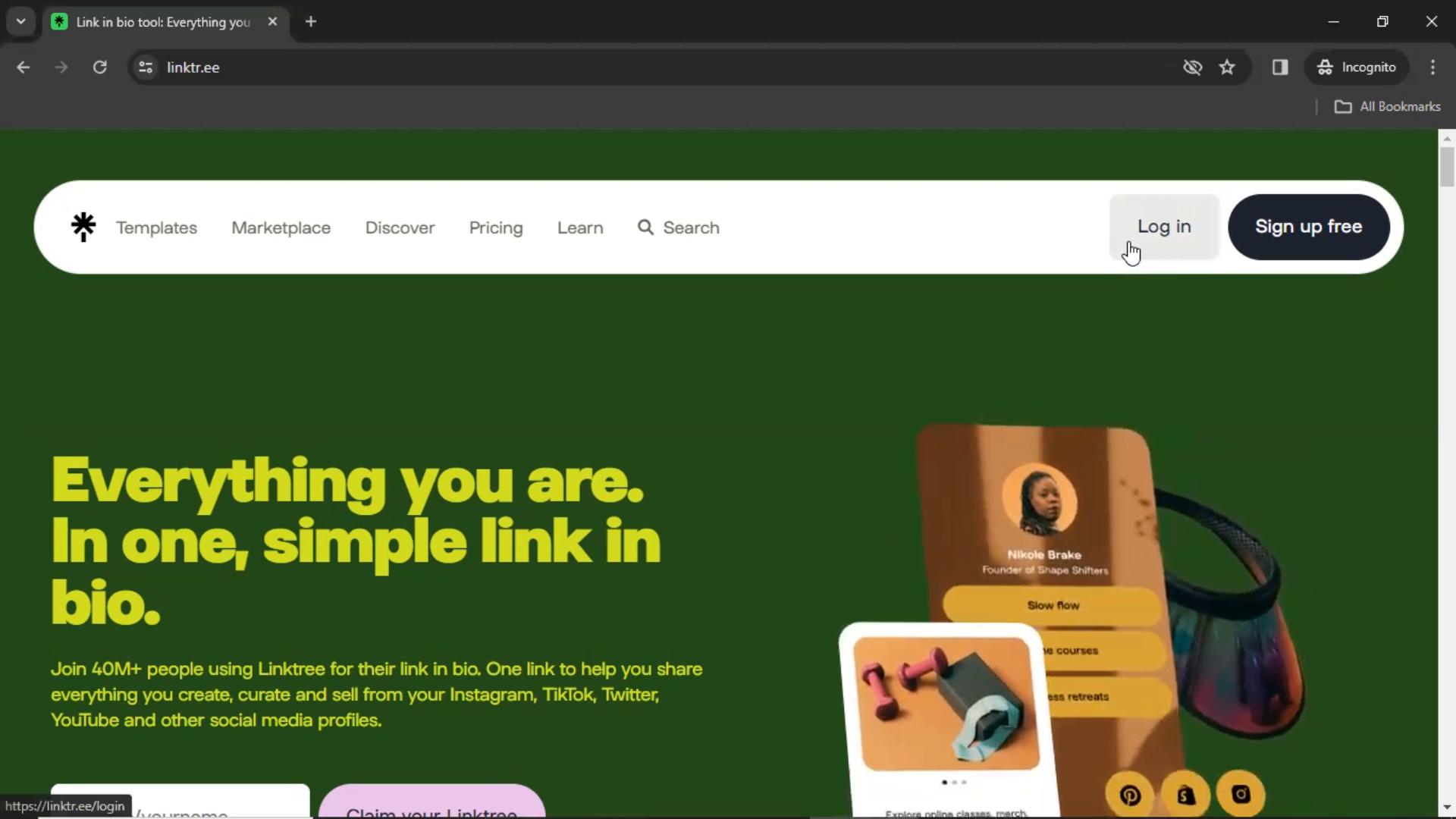Click the browser refresh icon

(99, 67)
